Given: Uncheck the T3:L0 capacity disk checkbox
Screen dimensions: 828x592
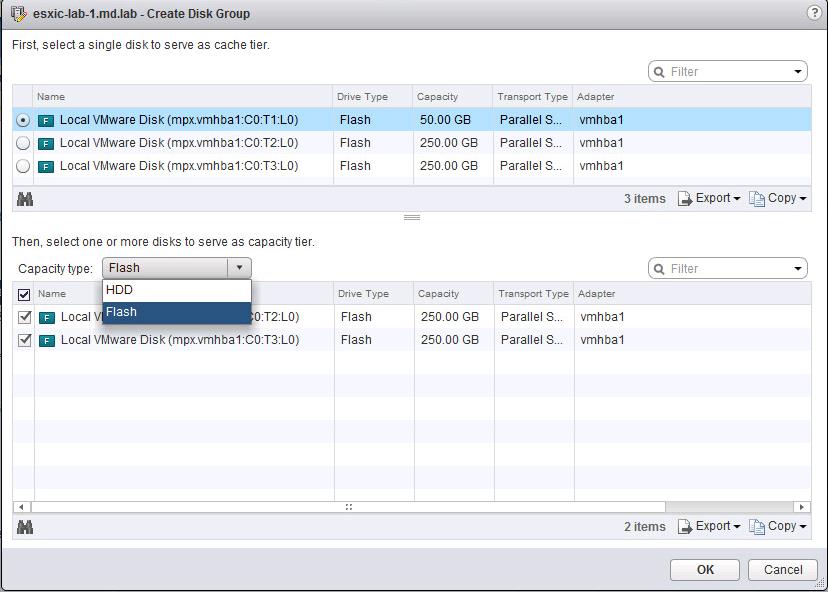Looking at the screenshot, I should 24,340.
